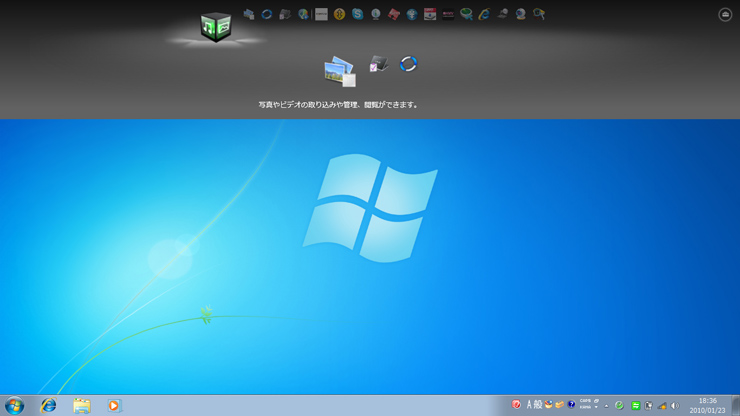Click the gold Bluetooth icon in launcher
740x416 pixels.
tap(339, 14)
